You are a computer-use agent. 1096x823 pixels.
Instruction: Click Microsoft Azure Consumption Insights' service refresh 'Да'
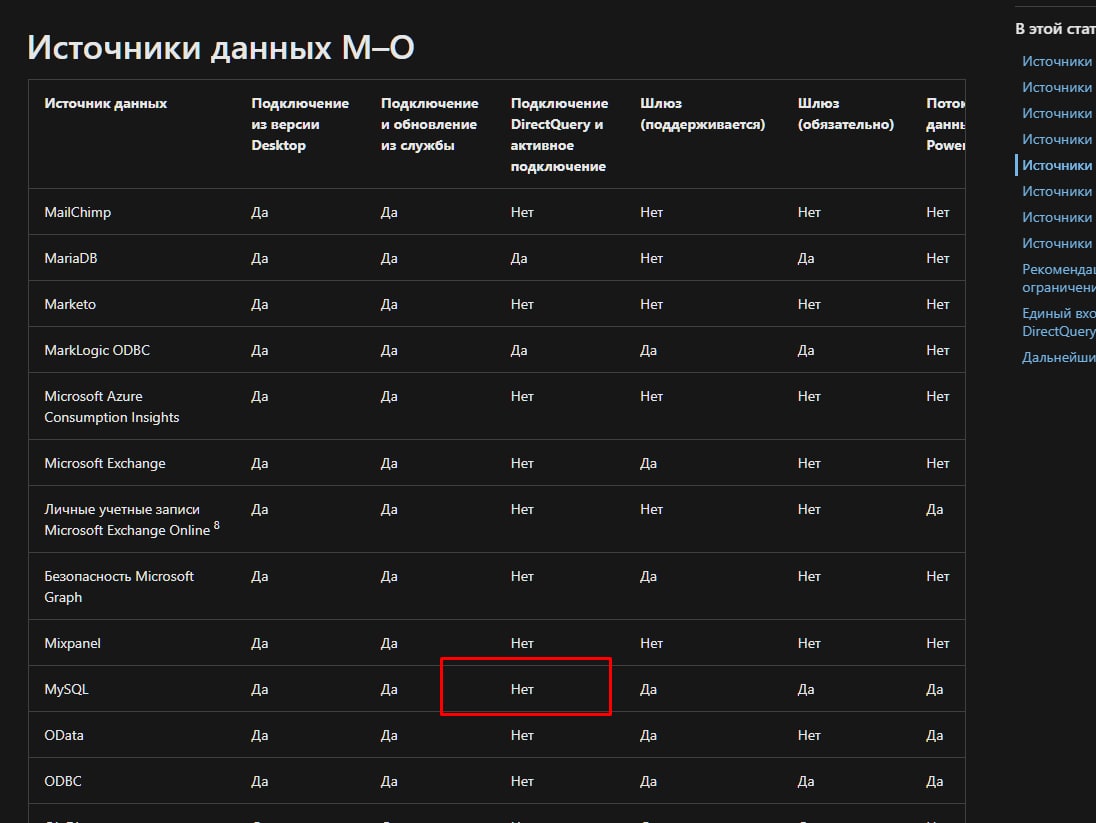pos(389,396)
